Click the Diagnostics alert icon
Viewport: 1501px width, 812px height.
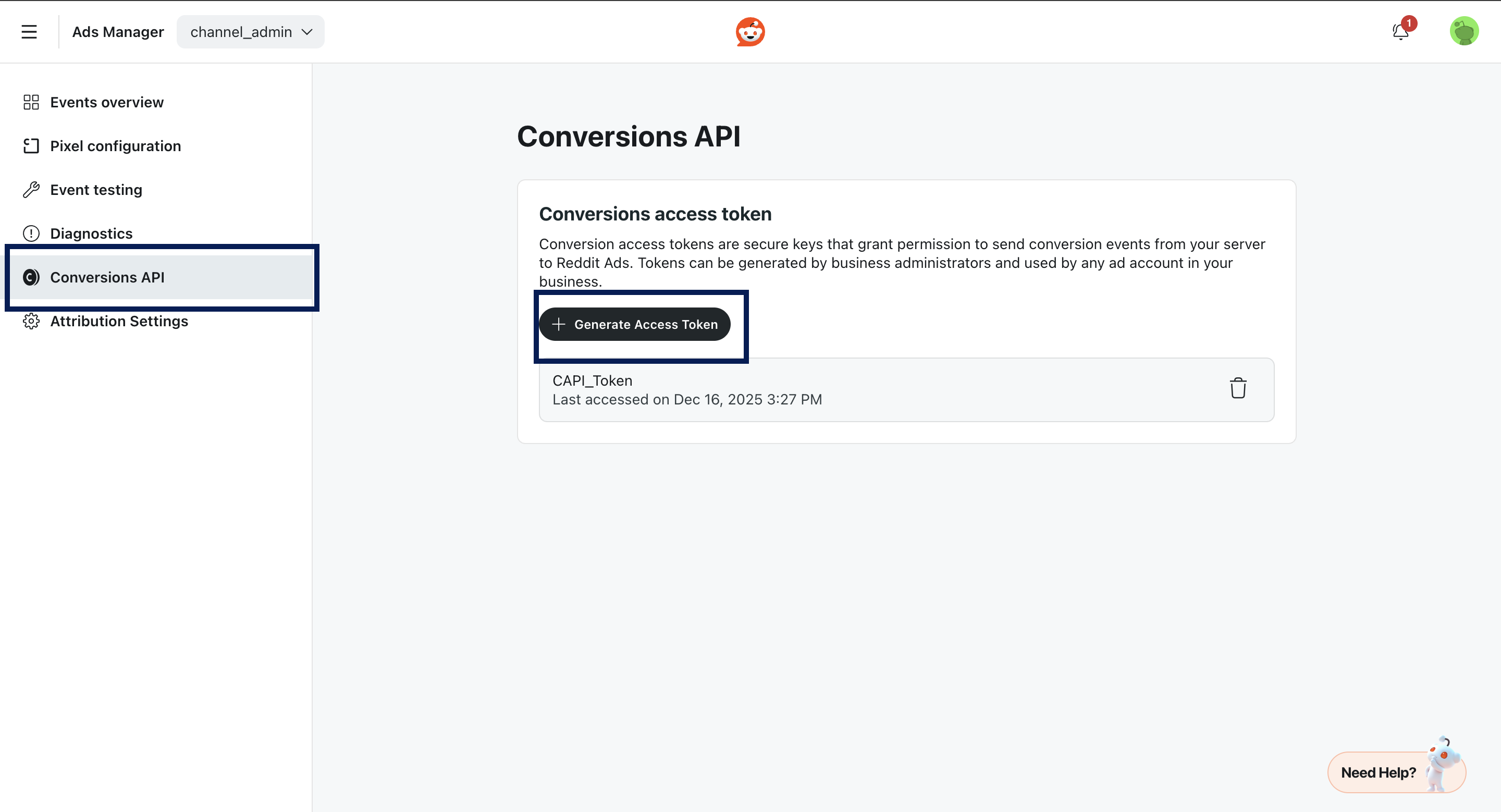coord(31,233)
